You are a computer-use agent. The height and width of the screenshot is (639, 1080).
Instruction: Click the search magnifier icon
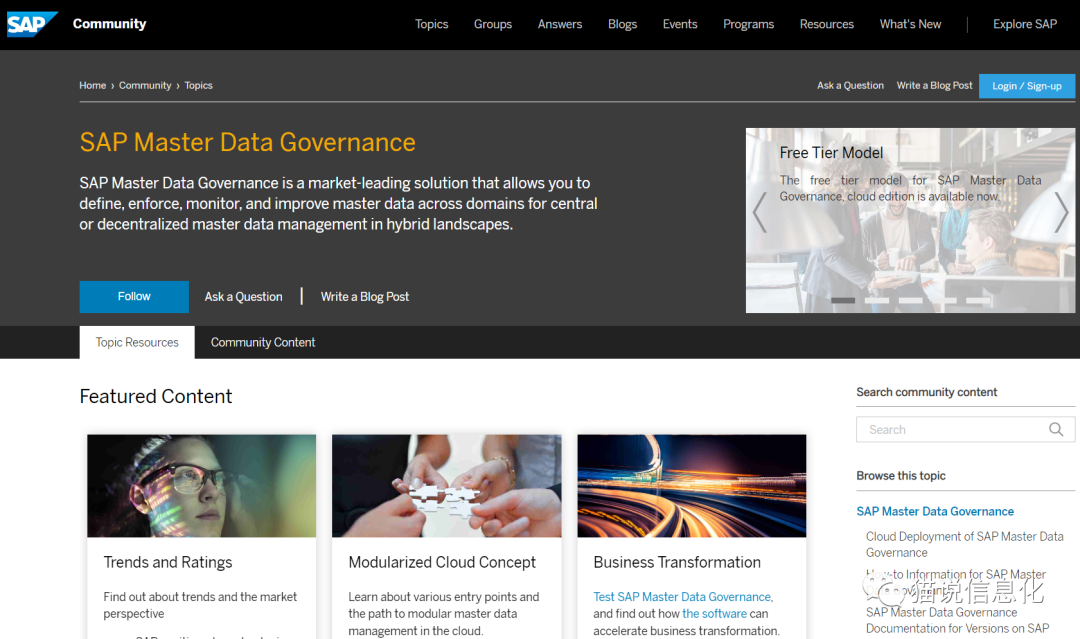(1056, 430)
